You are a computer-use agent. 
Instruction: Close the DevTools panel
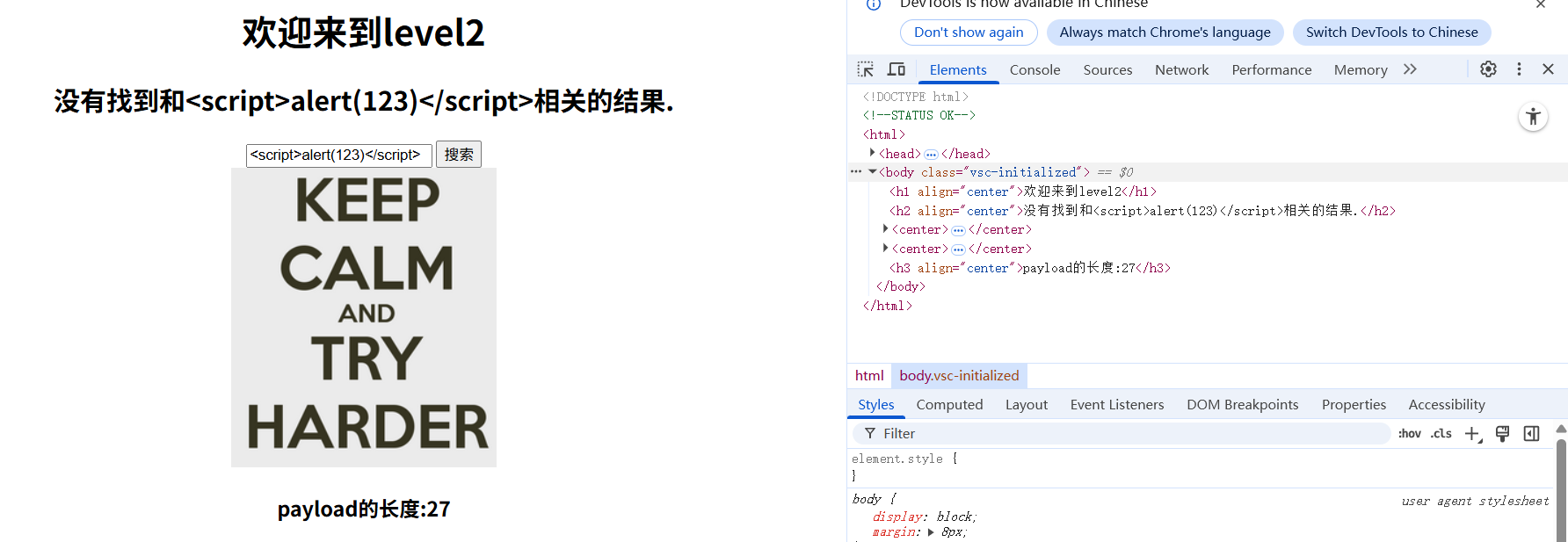[x=1549, y=69]
